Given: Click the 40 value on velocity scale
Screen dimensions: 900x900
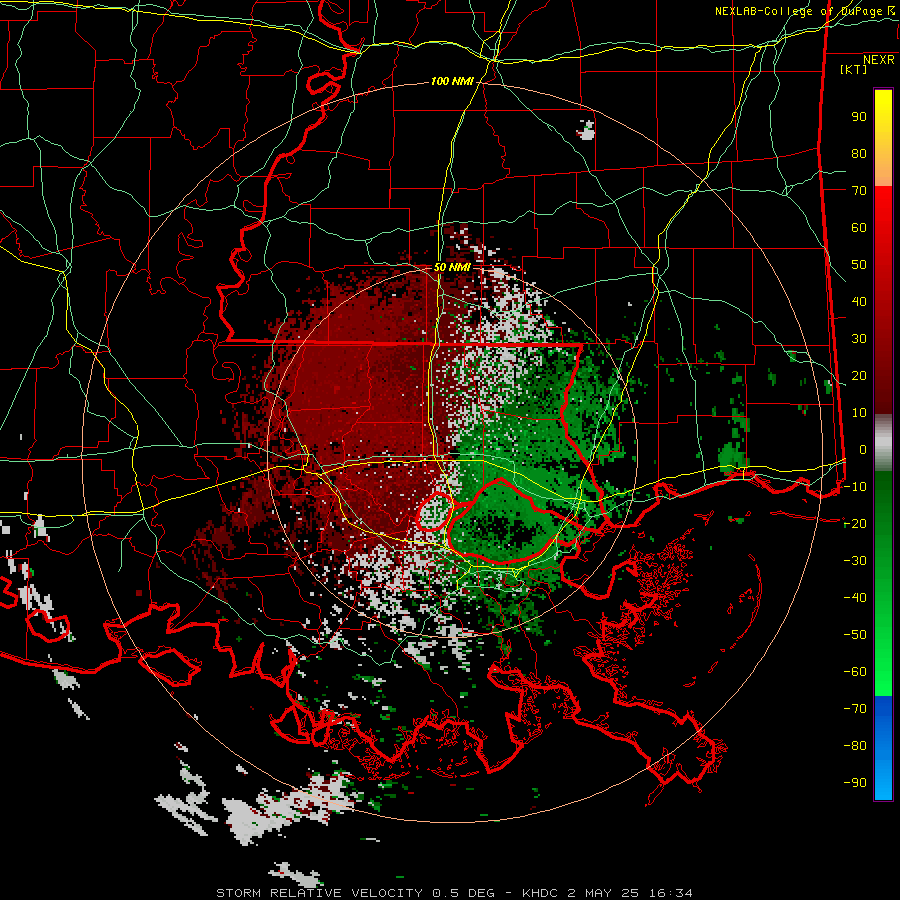Looking at the screenshot, I should pos(859,302).
